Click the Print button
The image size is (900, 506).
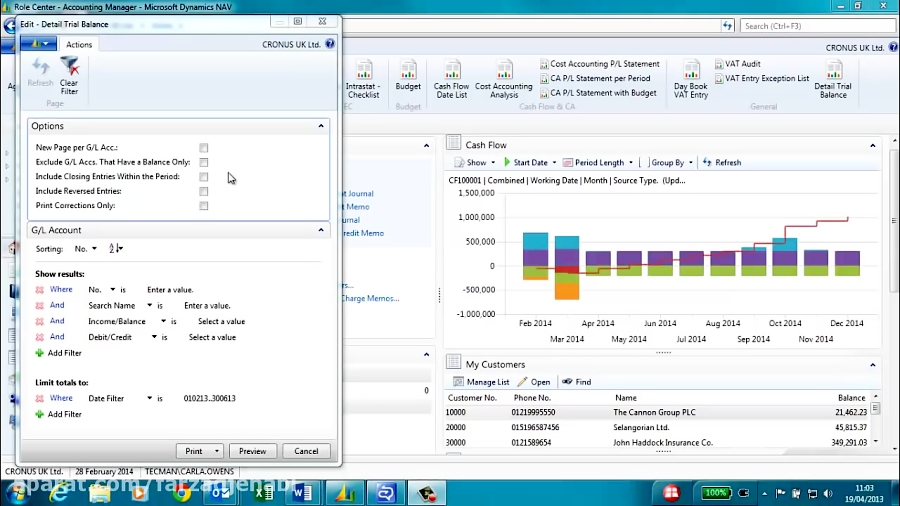pos(194,451)
